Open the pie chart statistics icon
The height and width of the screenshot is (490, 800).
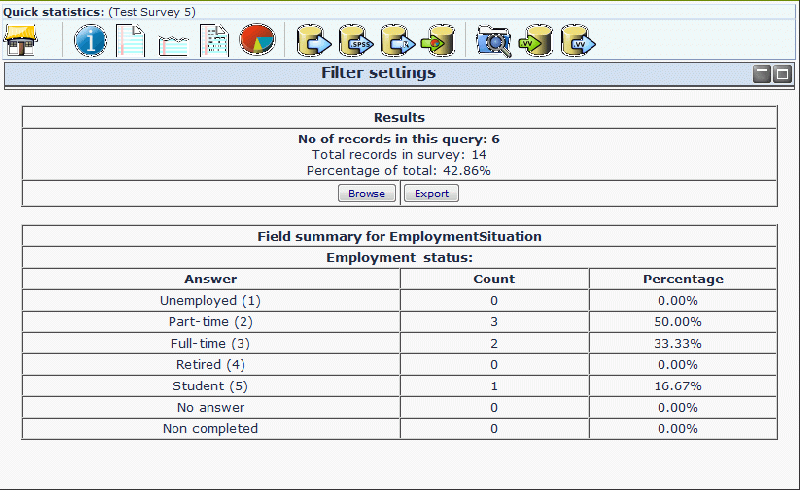257,41
